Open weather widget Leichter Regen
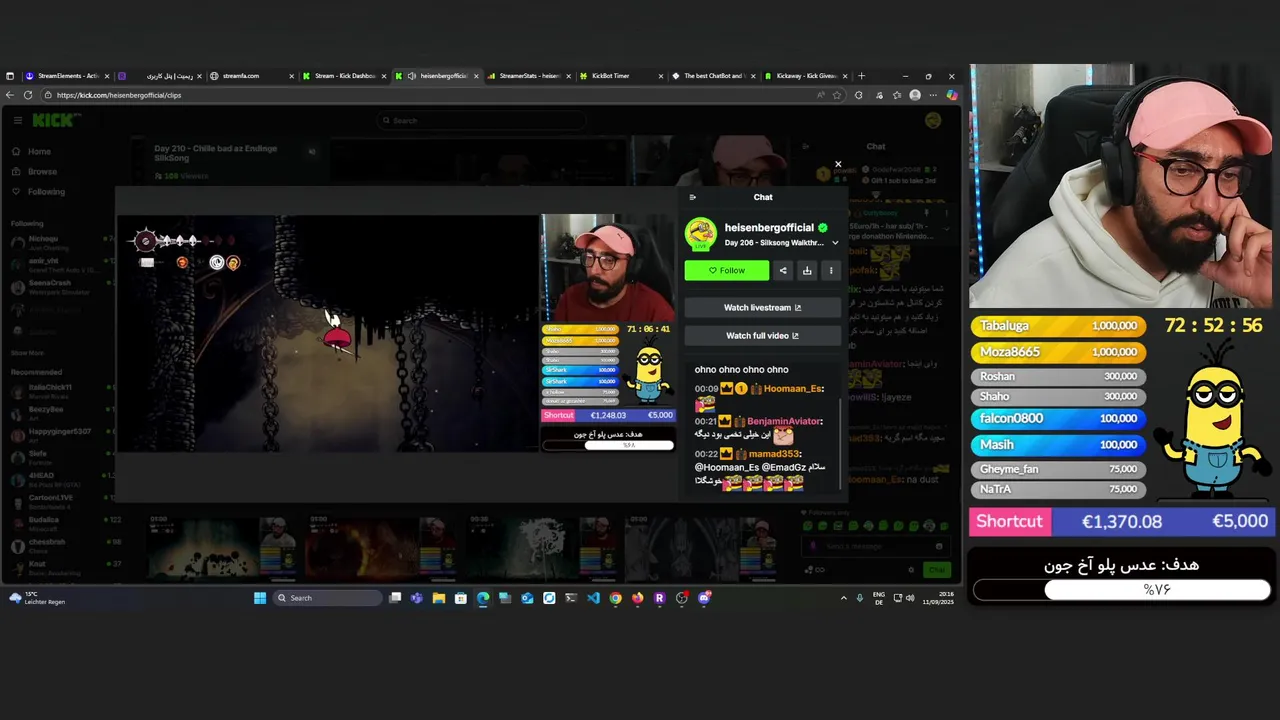1280x720 pixels. 36,598
